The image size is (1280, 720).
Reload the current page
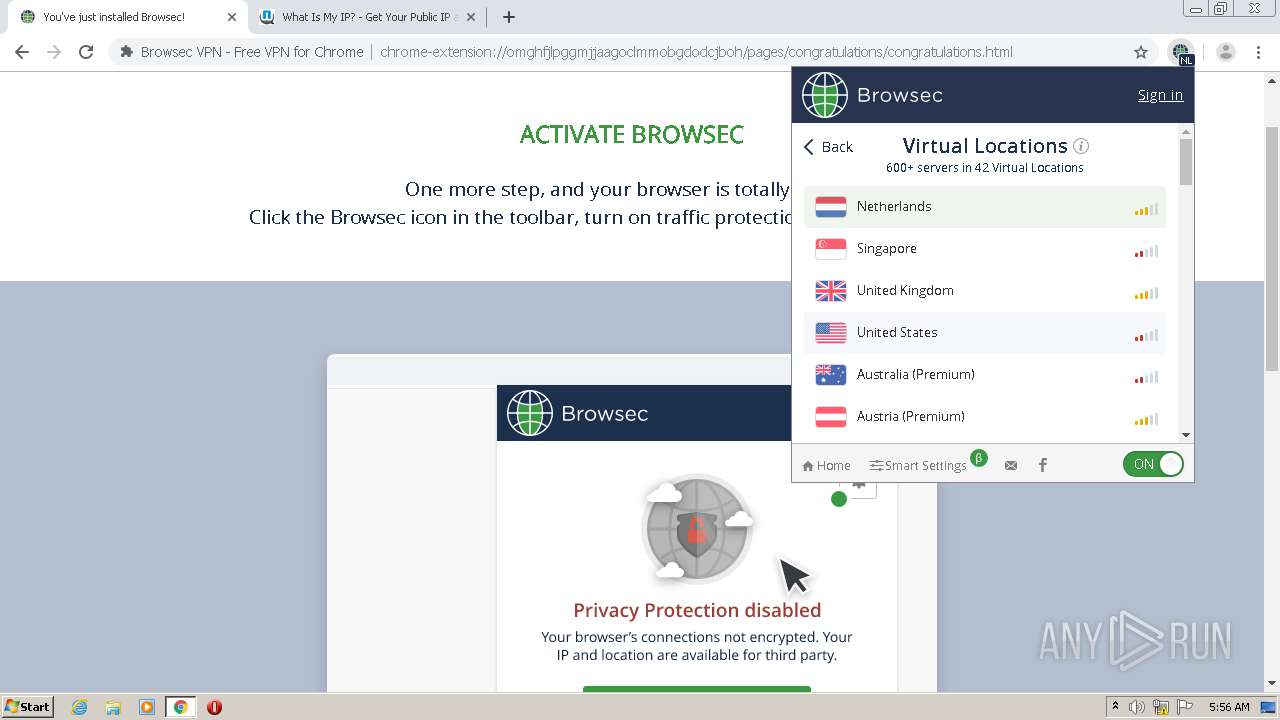(x=86, y=52)
